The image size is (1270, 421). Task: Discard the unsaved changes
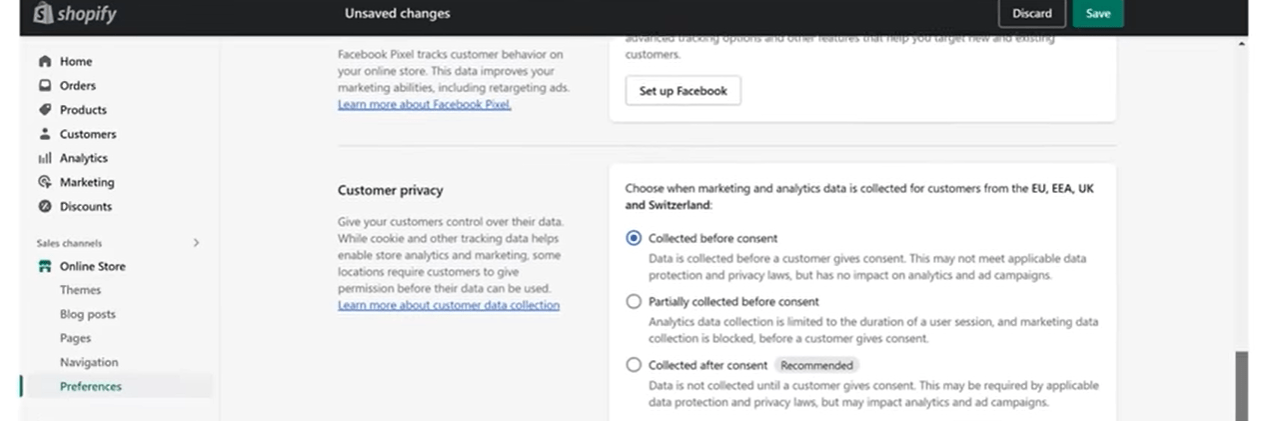pyautogui.click(x=1031, y=14)
